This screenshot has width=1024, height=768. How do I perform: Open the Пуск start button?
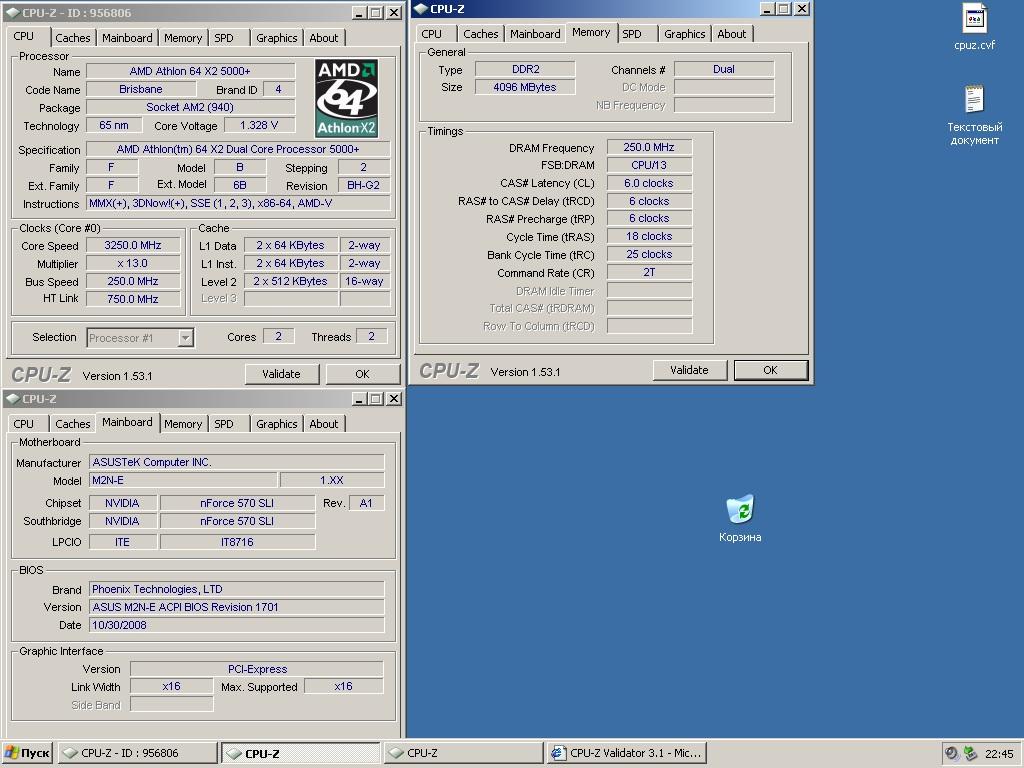pos(27,753)
